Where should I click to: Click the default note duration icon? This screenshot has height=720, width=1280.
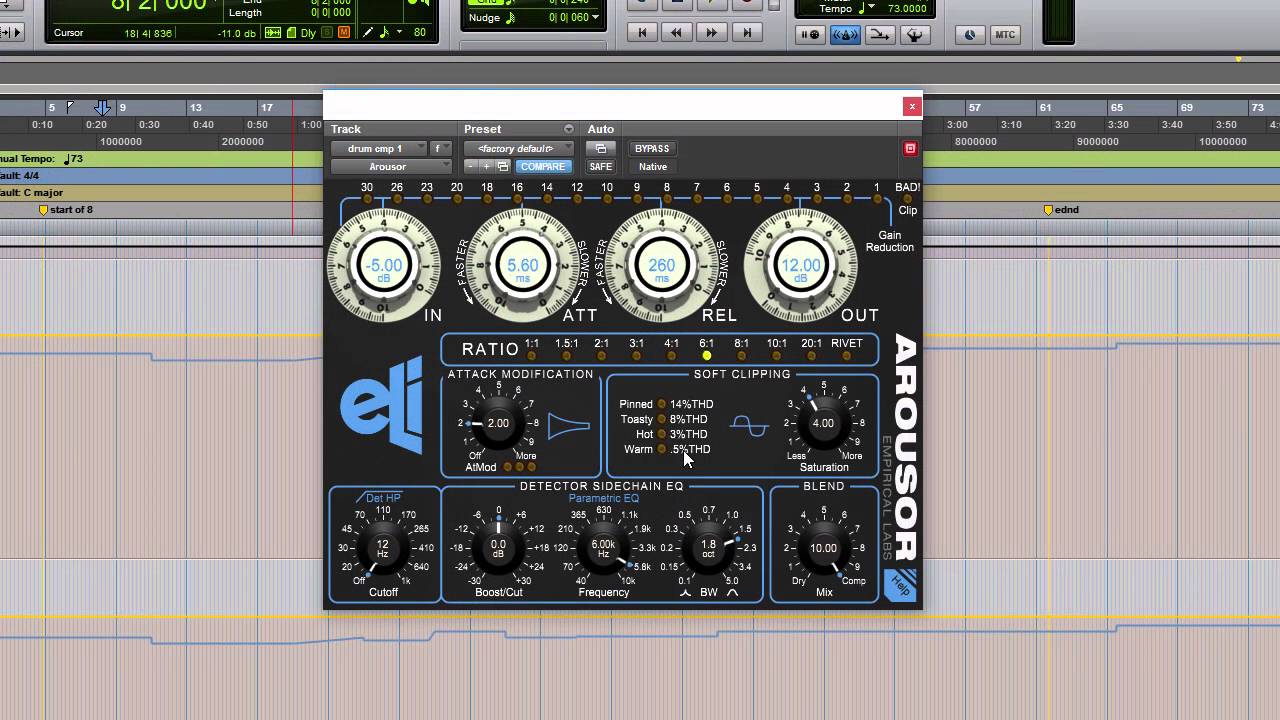385,33
